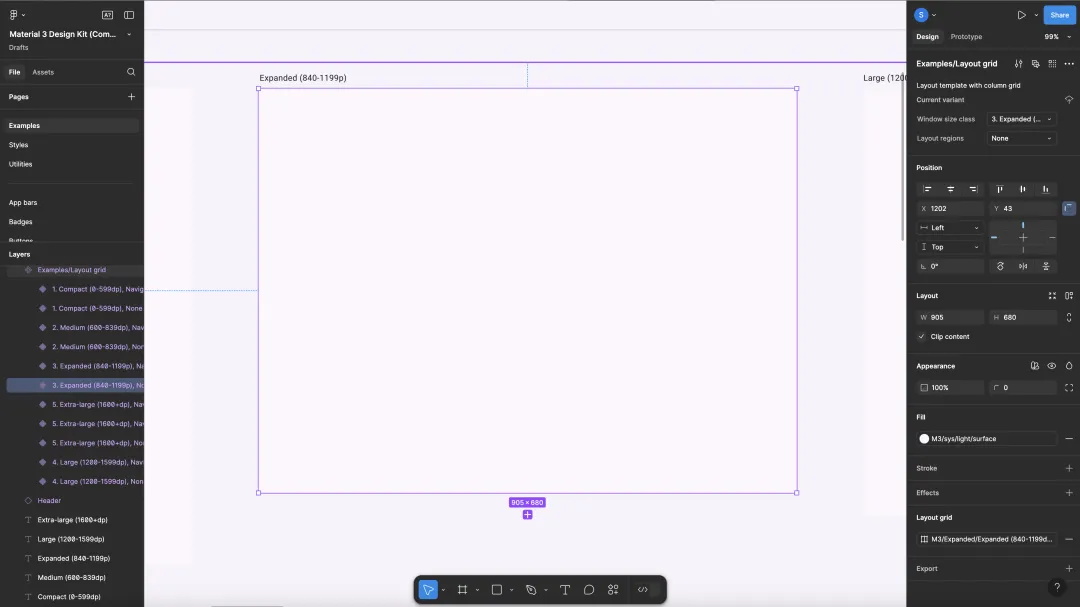
Task: Switch to the Assets tab
Action: pyautogui.click(x=43, y=72)
